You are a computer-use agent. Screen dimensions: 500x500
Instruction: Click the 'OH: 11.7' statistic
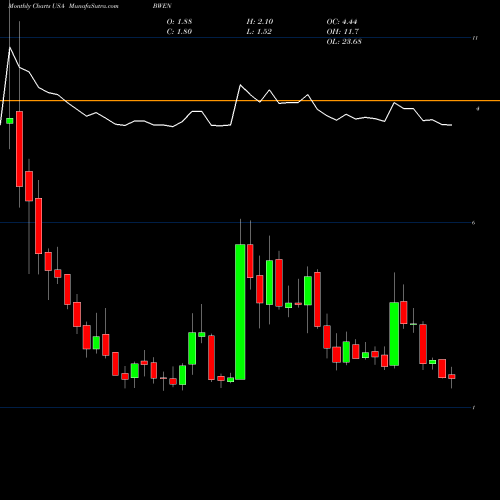(x=343, y=32)
